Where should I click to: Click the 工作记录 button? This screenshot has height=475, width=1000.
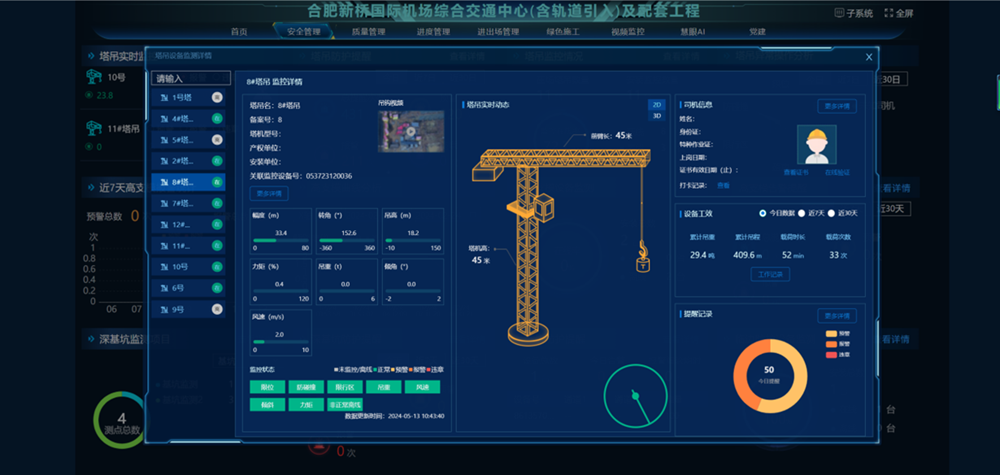click(770, 274)
